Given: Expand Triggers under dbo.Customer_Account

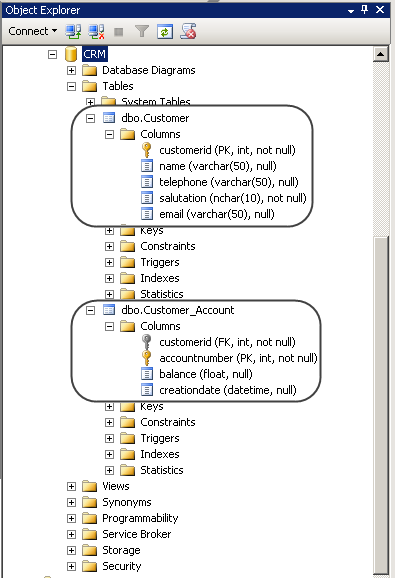Looking at the screenshot, I should point(109,439).
